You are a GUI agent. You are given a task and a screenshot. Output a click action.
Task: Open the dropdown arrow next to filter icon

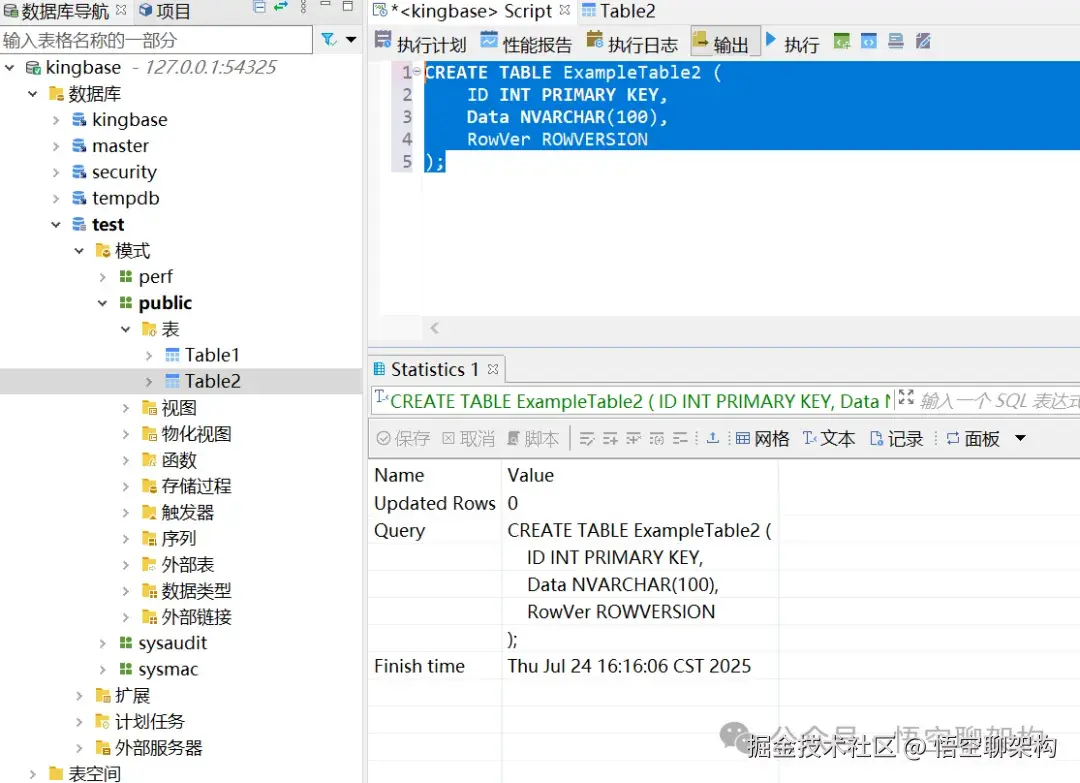coord(351,40)
